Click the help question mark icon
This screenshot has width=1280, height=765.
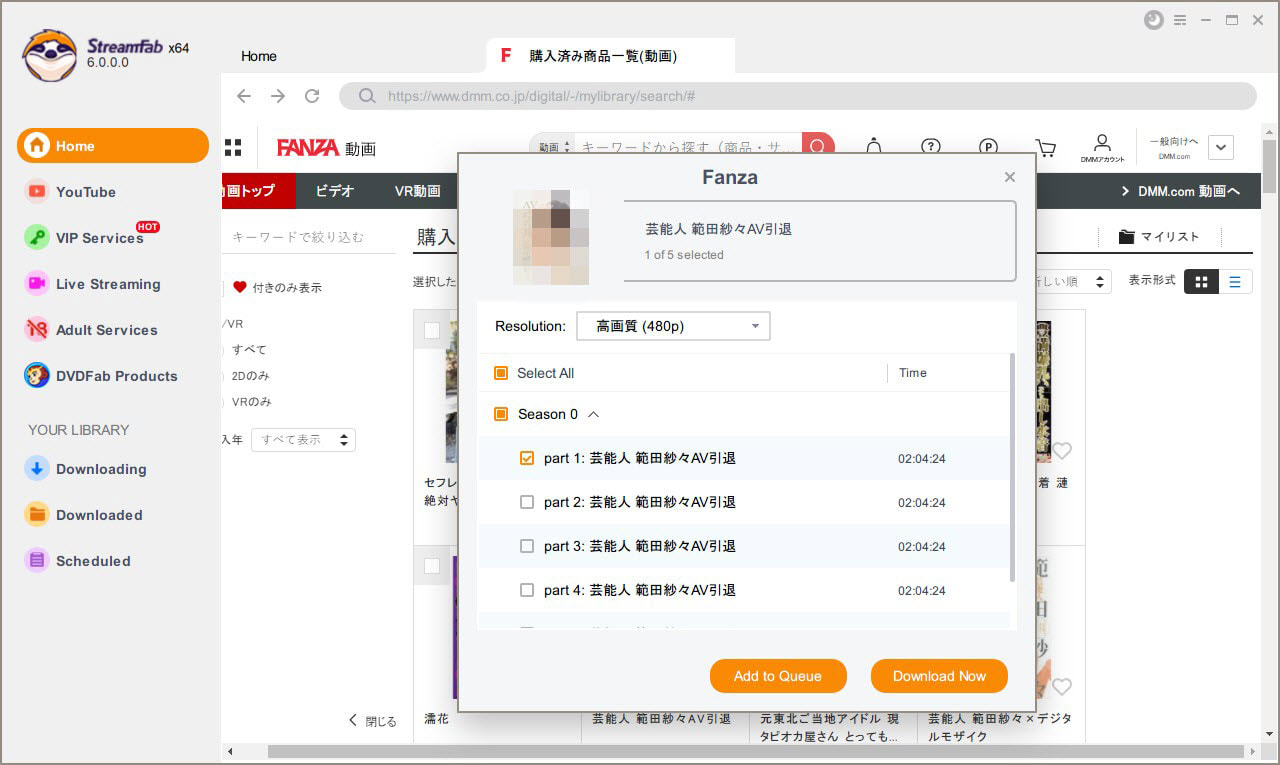(931, 147)
